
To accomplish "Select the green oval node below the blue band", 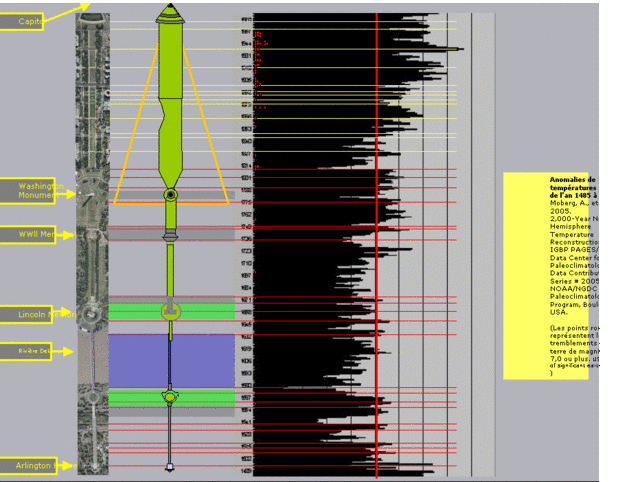I will click(x=170, y=396).
